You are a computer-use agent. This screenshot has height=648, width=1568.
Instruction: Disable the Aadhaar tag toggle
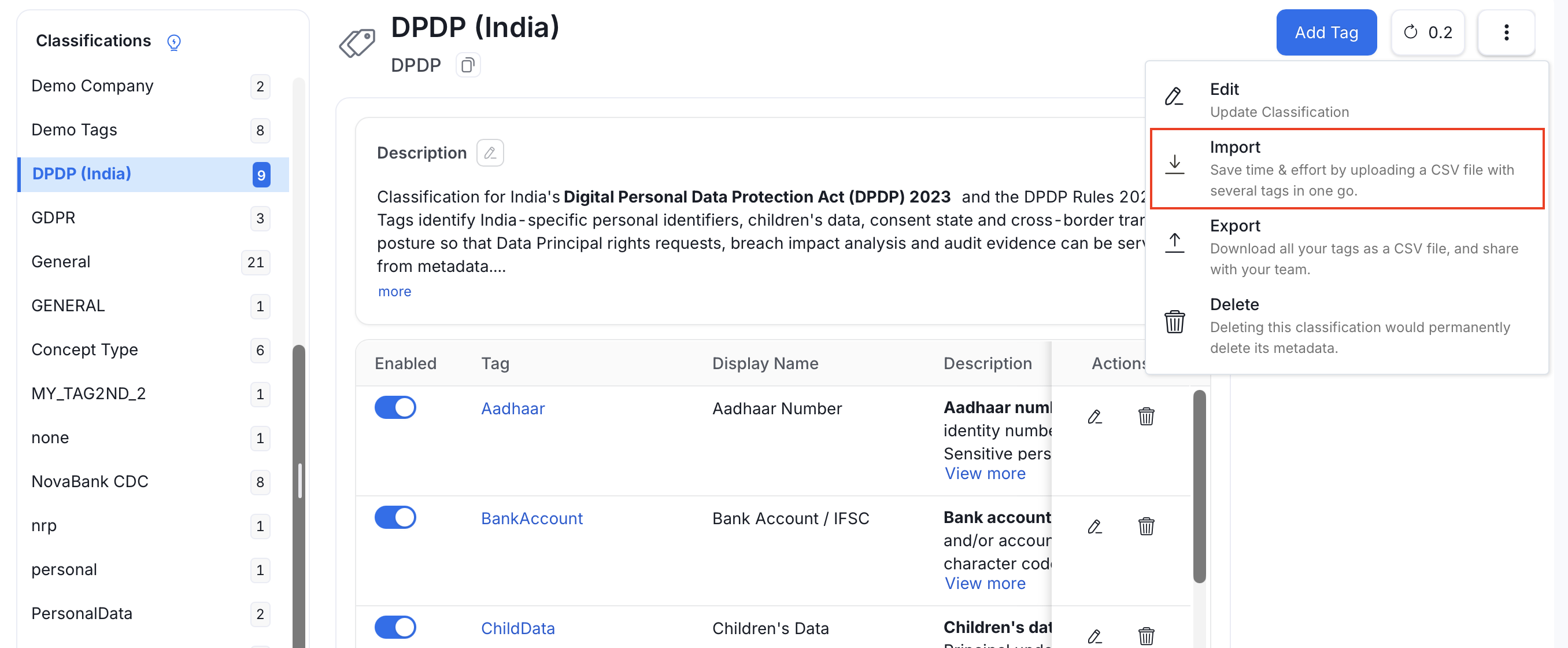pyautogui.click(x=395, y=407)
